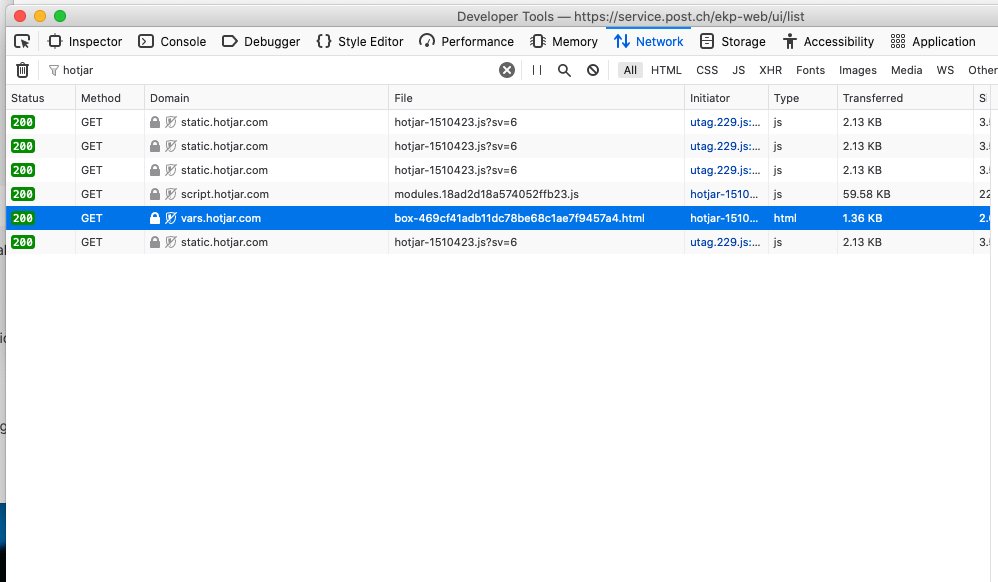Open the network search magnifier
Image resolution: width=998 pixels, height=582 pixels.
pos(564,70)
